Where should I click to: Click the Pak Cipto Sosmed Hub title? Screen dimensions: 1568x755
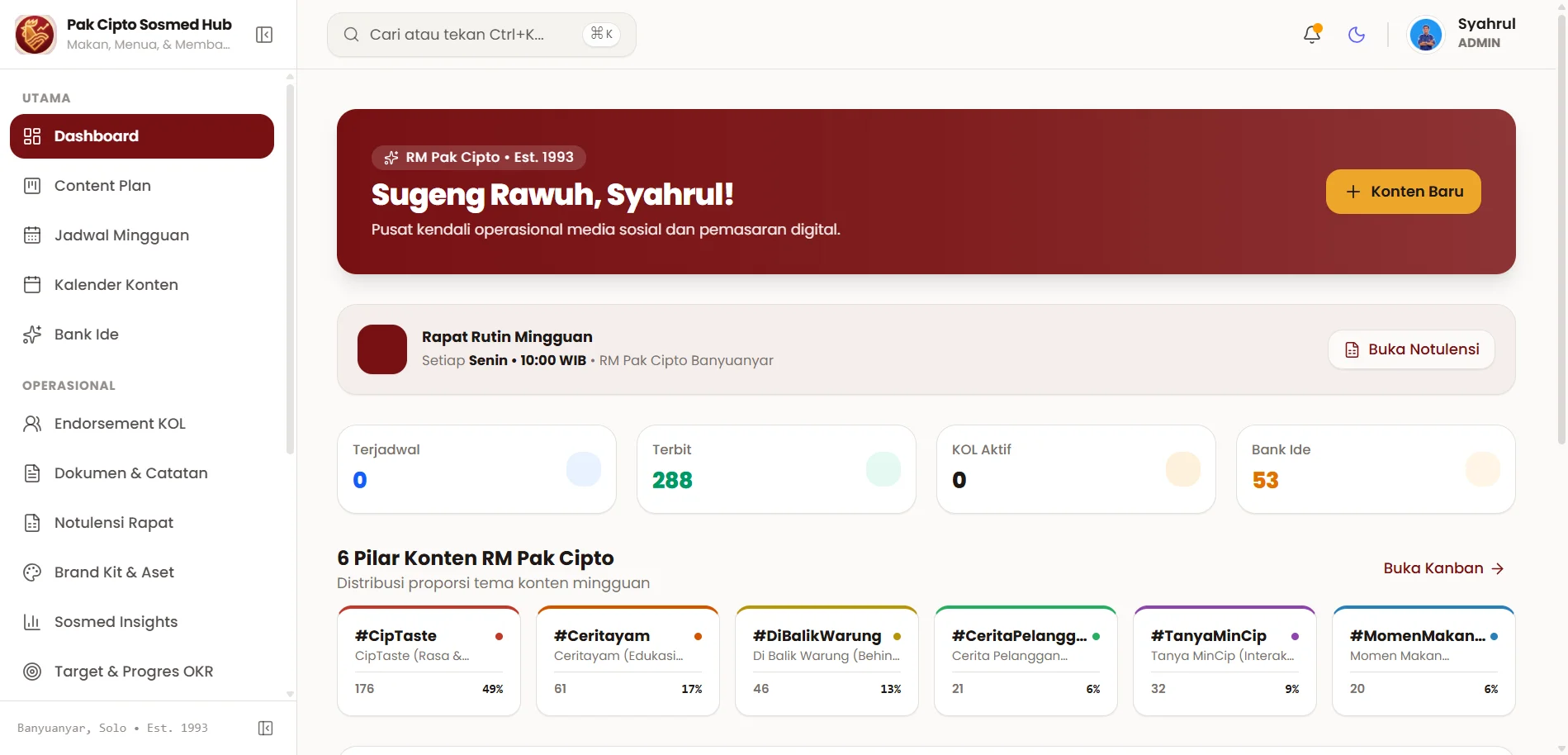click(x=149, y=25)
